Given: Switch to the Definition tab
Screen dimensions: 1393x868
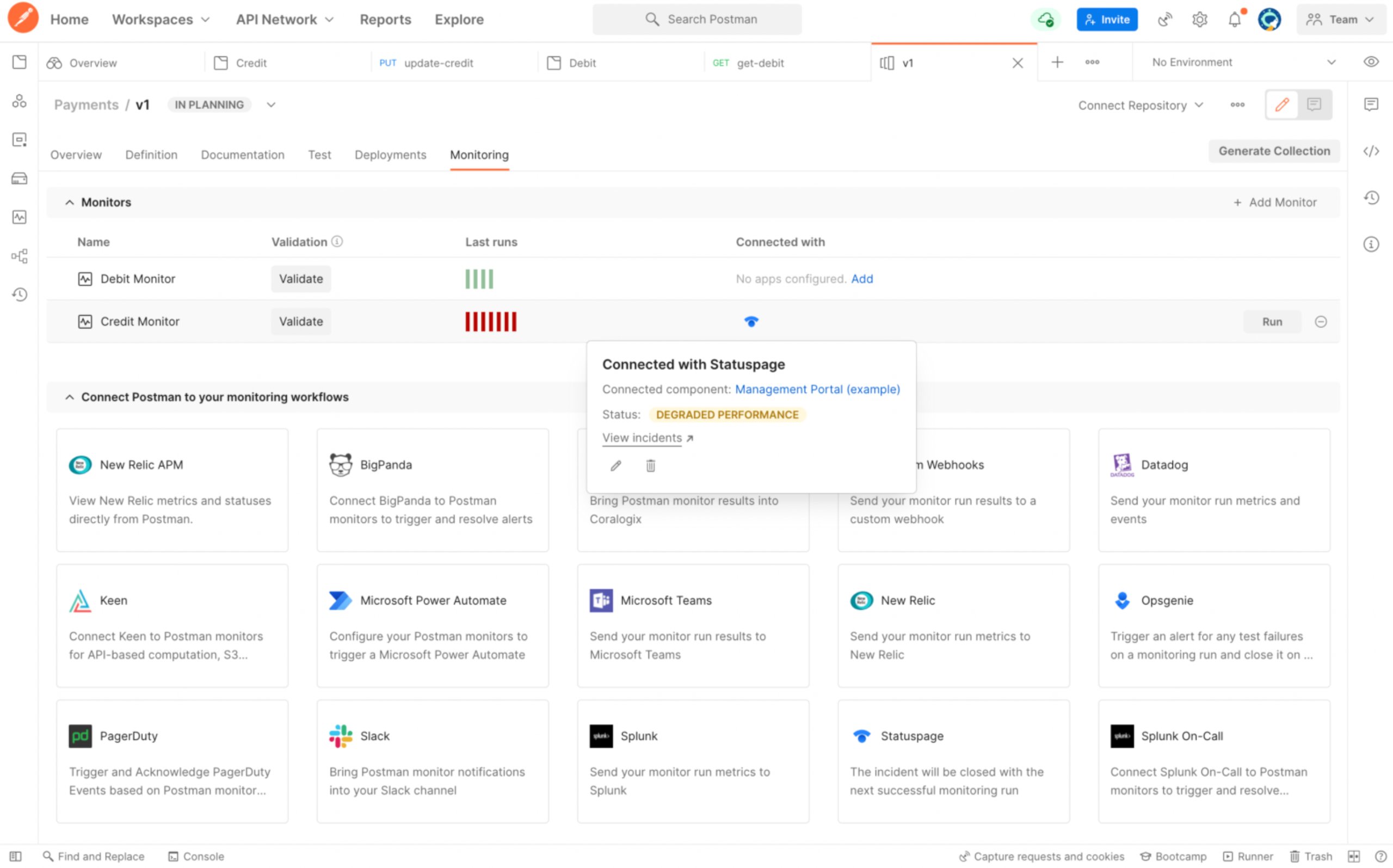Looking at the screenshot, I should (151, 155).
